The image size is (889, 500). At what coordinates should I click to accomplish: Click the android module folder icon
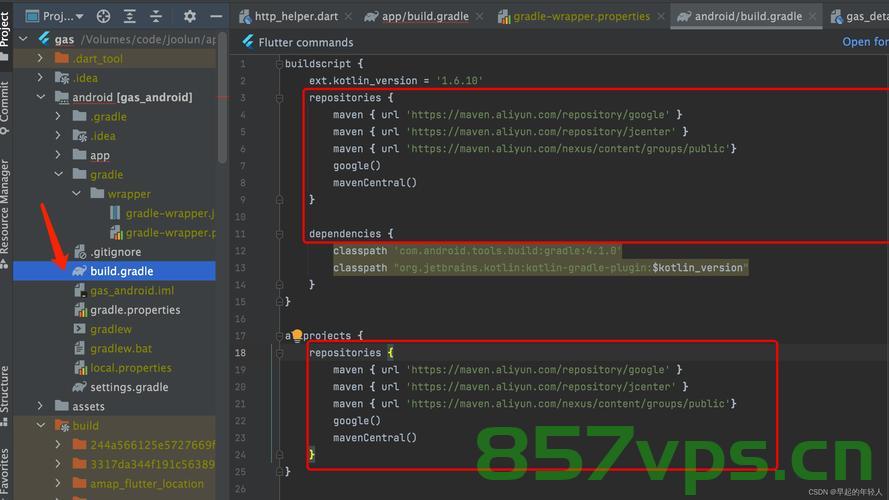[62, 97]
